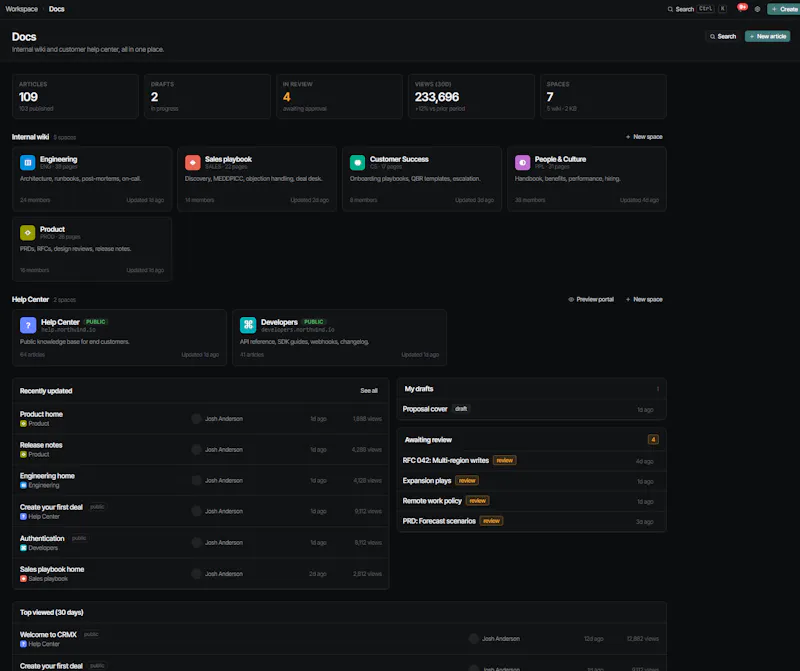Click the eye icon beside Preview portal
The width and height of the screenshot is (800, 671).
click(571, 300)
